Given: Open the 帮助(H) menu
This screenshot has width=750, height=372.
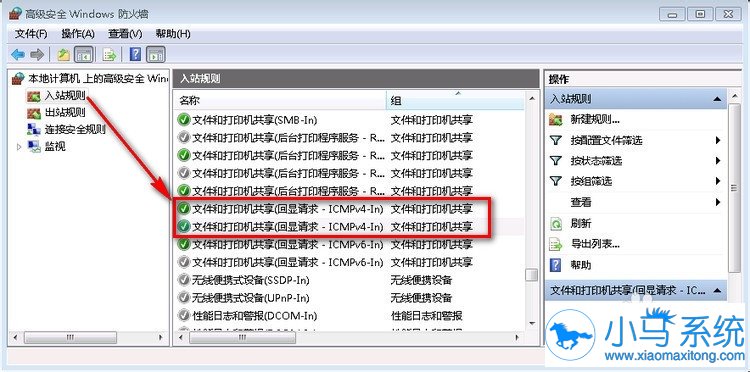Looking at the screenshot, I should 173,34.
